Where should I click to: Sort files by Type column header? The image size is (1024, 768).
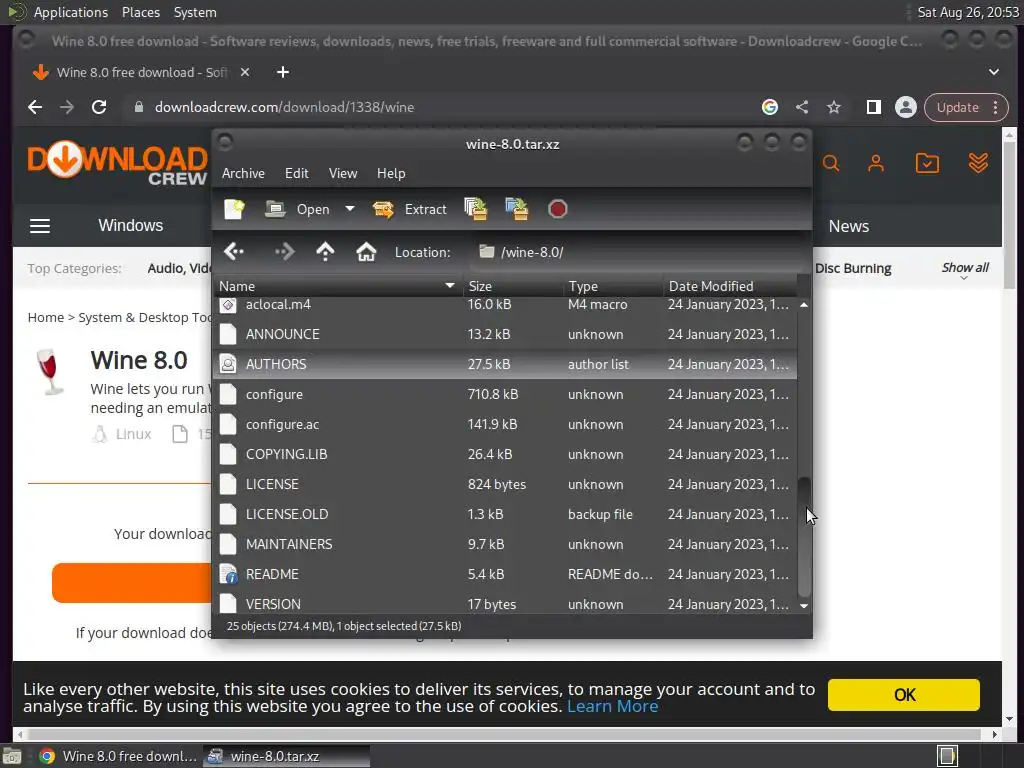[613, 286]
